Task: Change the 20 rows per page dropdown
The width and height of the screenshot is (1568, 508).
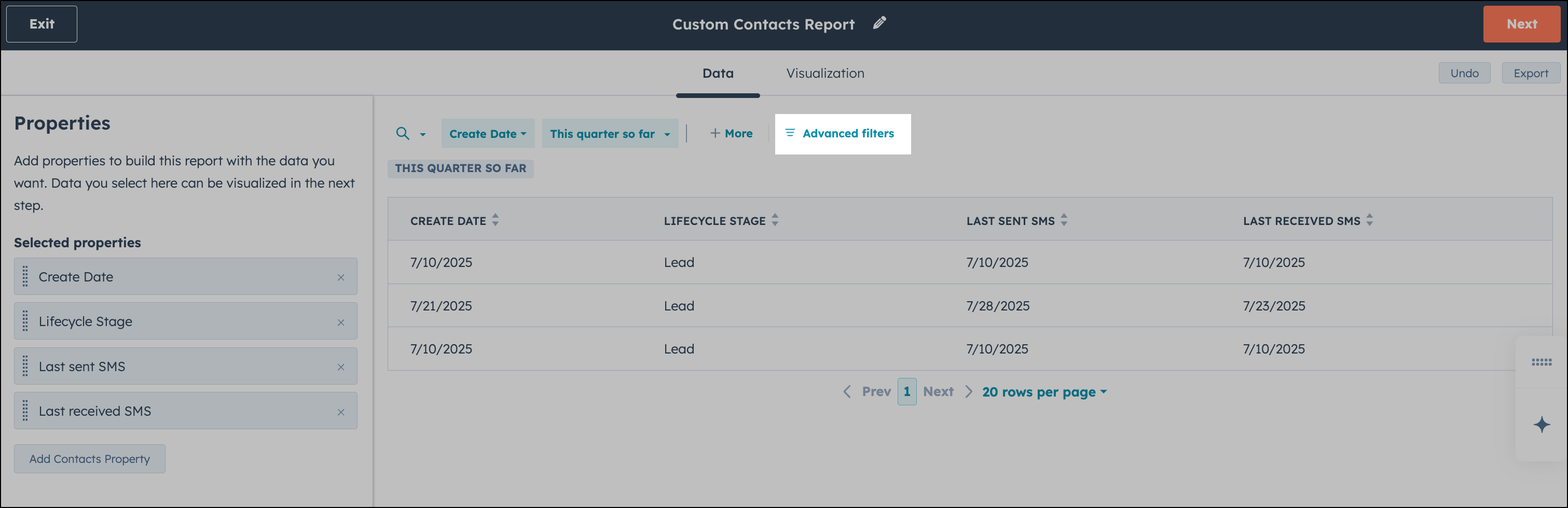Action: (x=1044, y=392)
